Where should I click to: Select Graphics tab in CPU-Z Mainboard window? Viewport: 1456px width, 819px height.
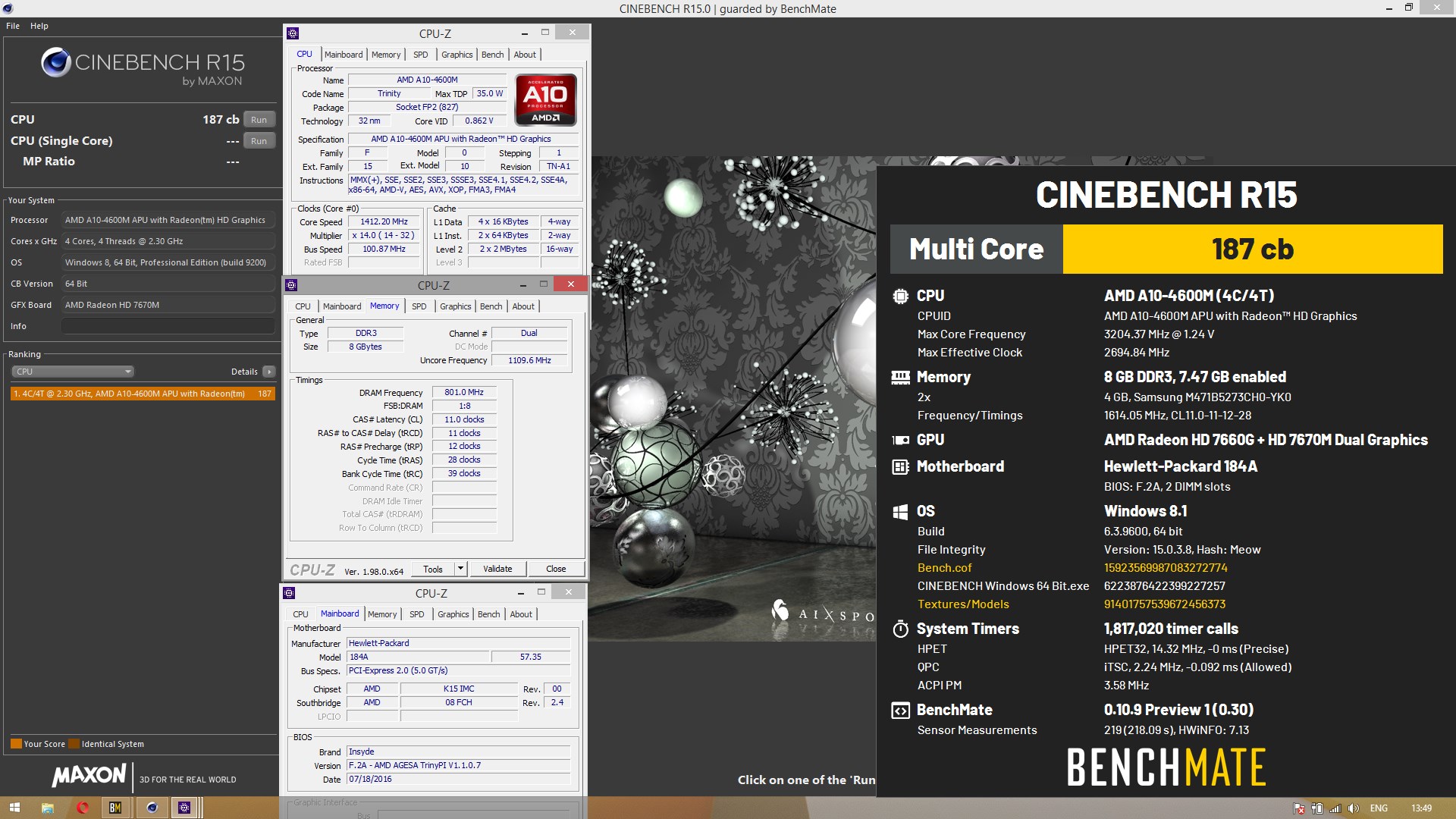pyautogui.click(x=453, y=614)
